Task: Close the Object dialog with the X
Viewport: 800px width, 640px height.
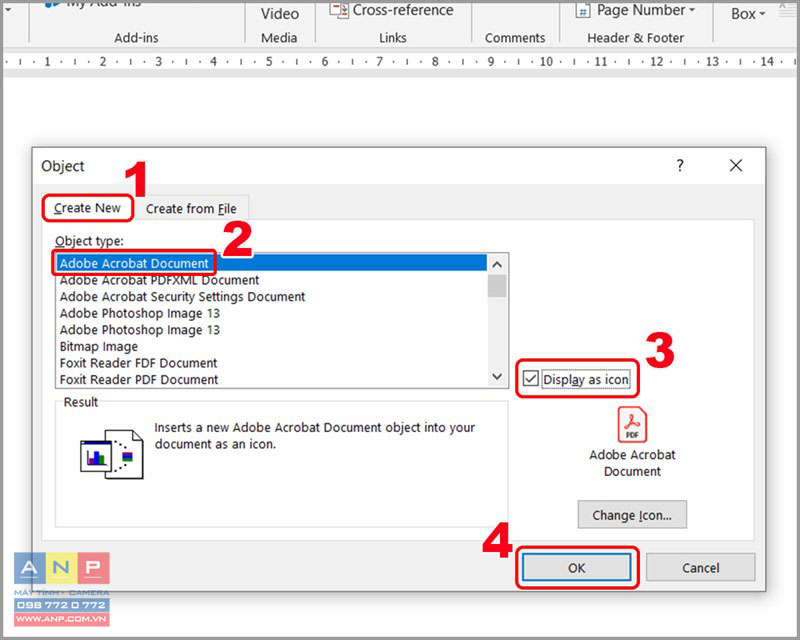Action: coord(736,165)
